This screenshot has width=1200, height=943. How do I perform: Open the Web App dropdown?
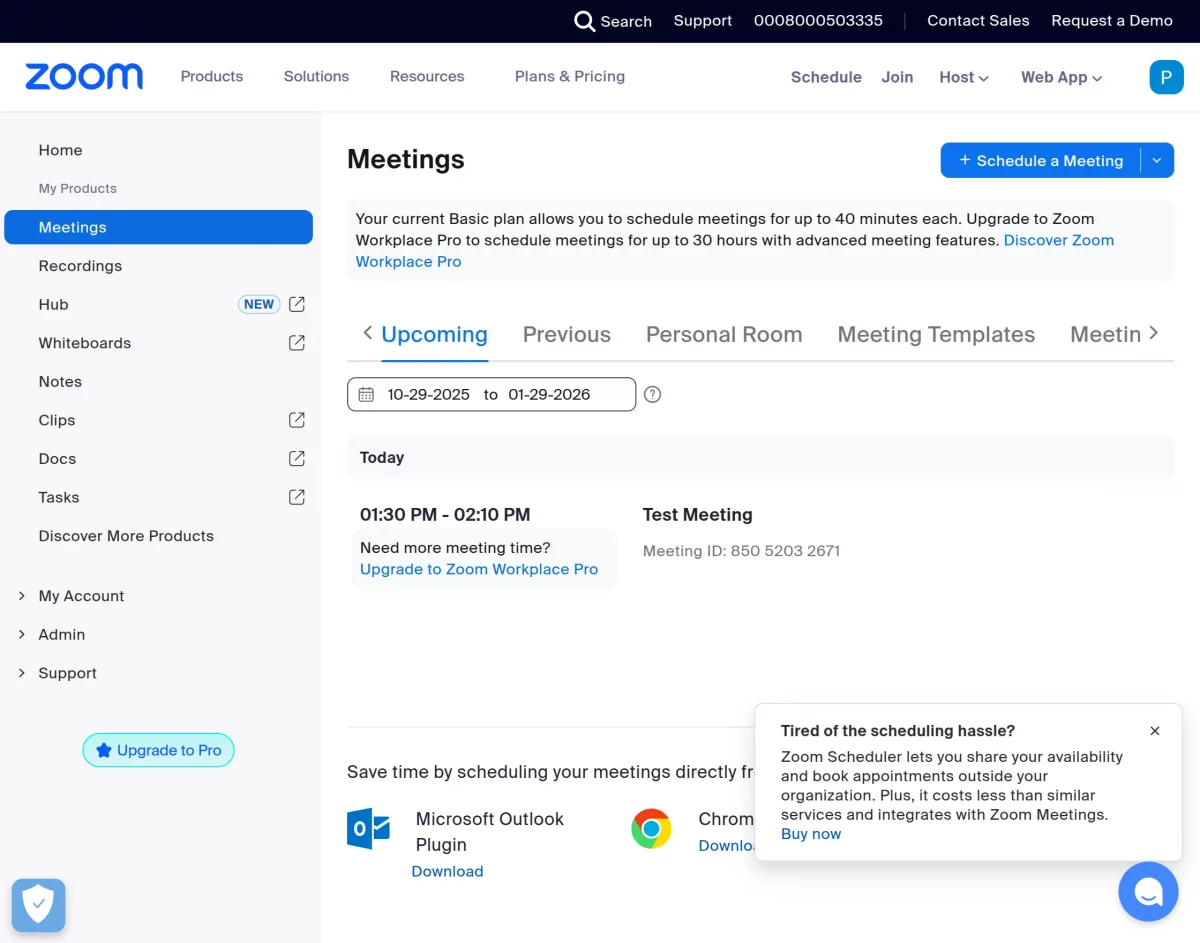pyautogui.click(x=1061, y=77)
